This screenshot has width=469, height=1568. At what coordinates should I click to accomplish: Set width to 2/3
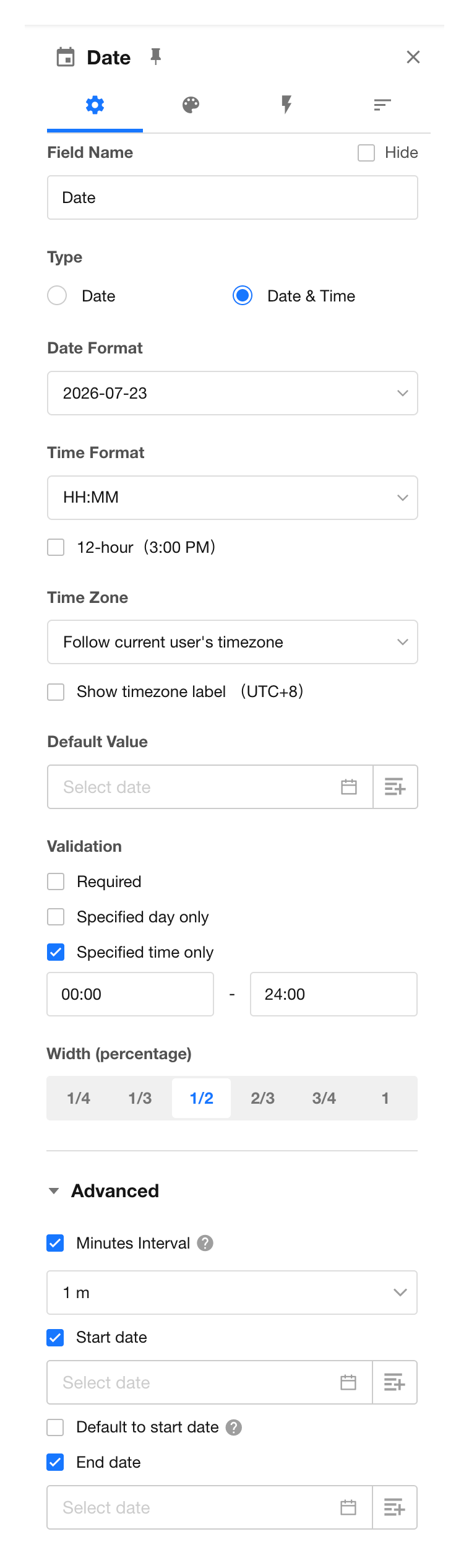(x=263, y=1098)
